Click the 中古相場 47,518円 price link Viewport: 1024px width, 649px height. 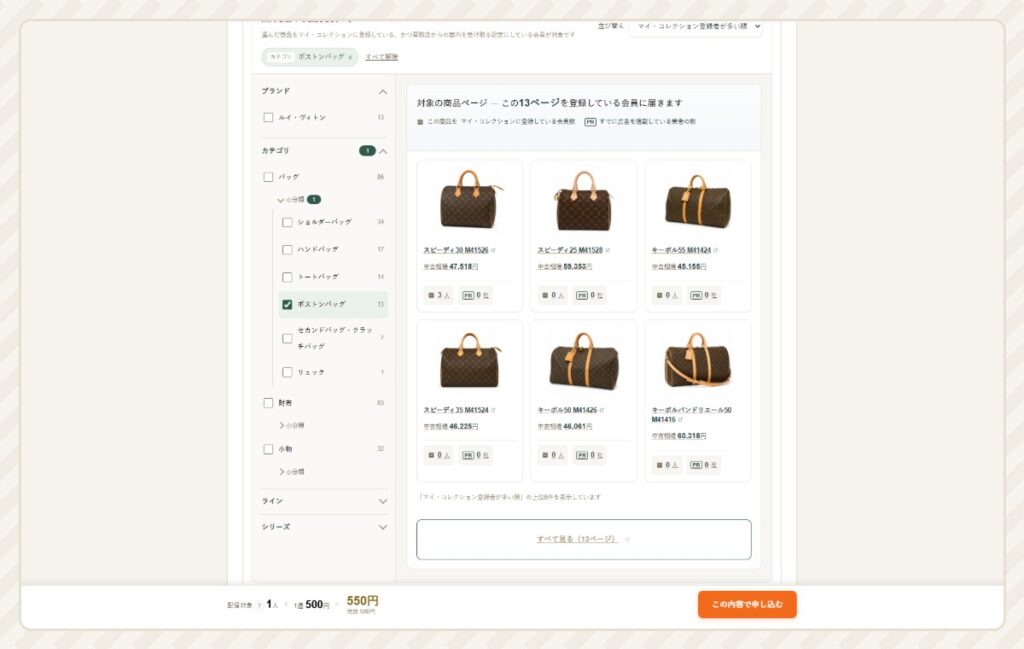tap(451, 266)
